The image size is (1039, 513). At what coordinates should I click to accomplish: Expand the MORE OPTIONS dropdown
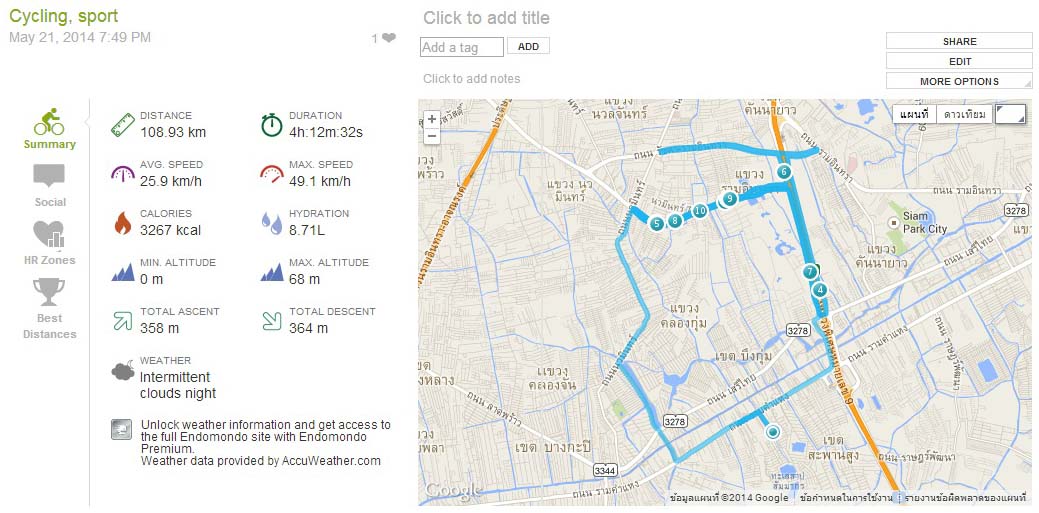pyautogui.click(x=959, y=82)
